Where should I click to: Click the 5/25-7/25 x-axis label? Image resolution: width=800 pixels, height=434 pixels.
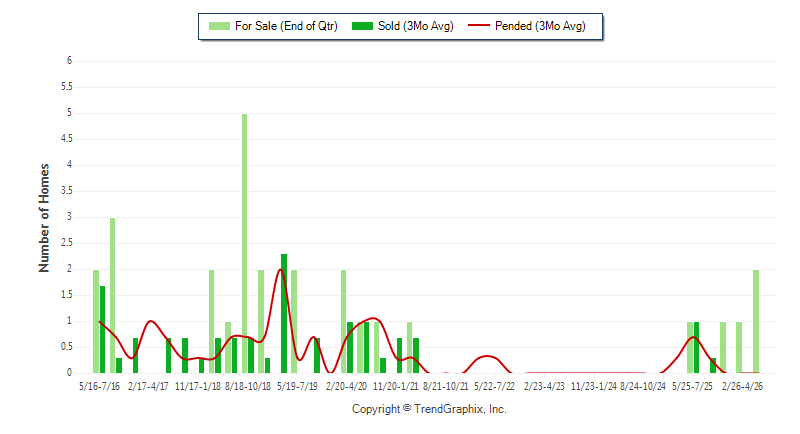[x=692, y=386]
